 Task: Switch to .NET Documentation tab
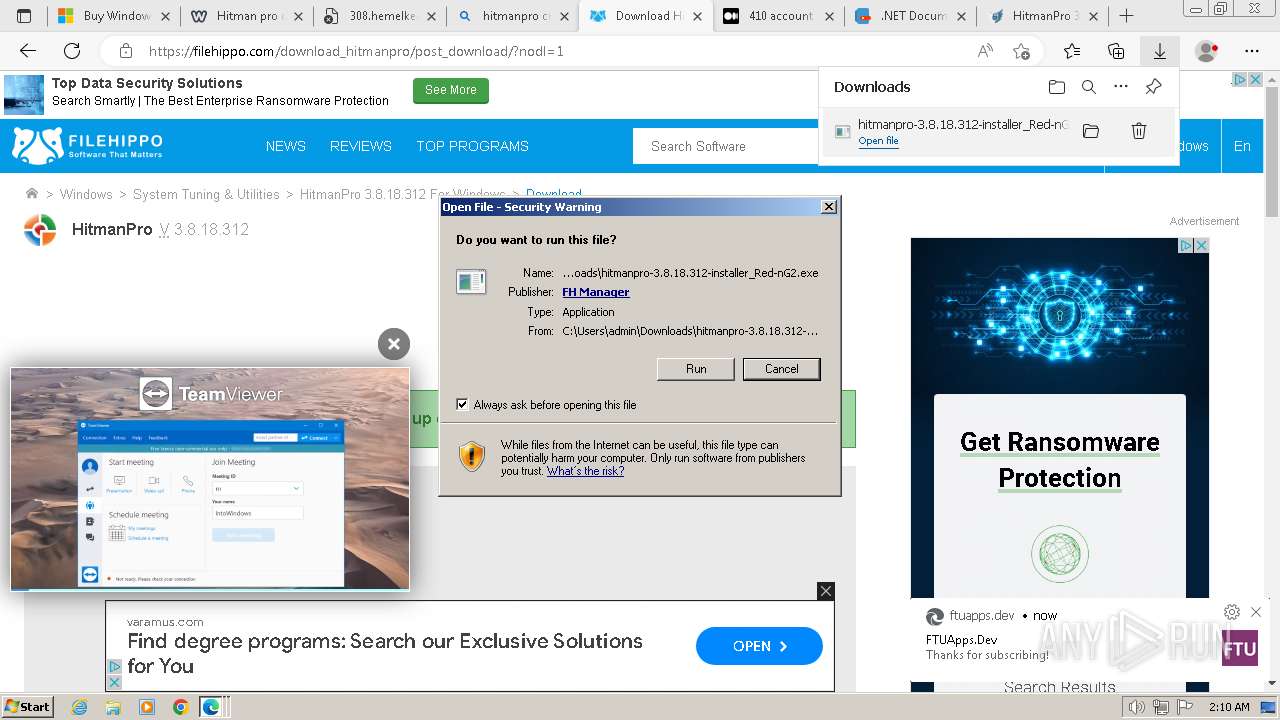click(911, 16)
